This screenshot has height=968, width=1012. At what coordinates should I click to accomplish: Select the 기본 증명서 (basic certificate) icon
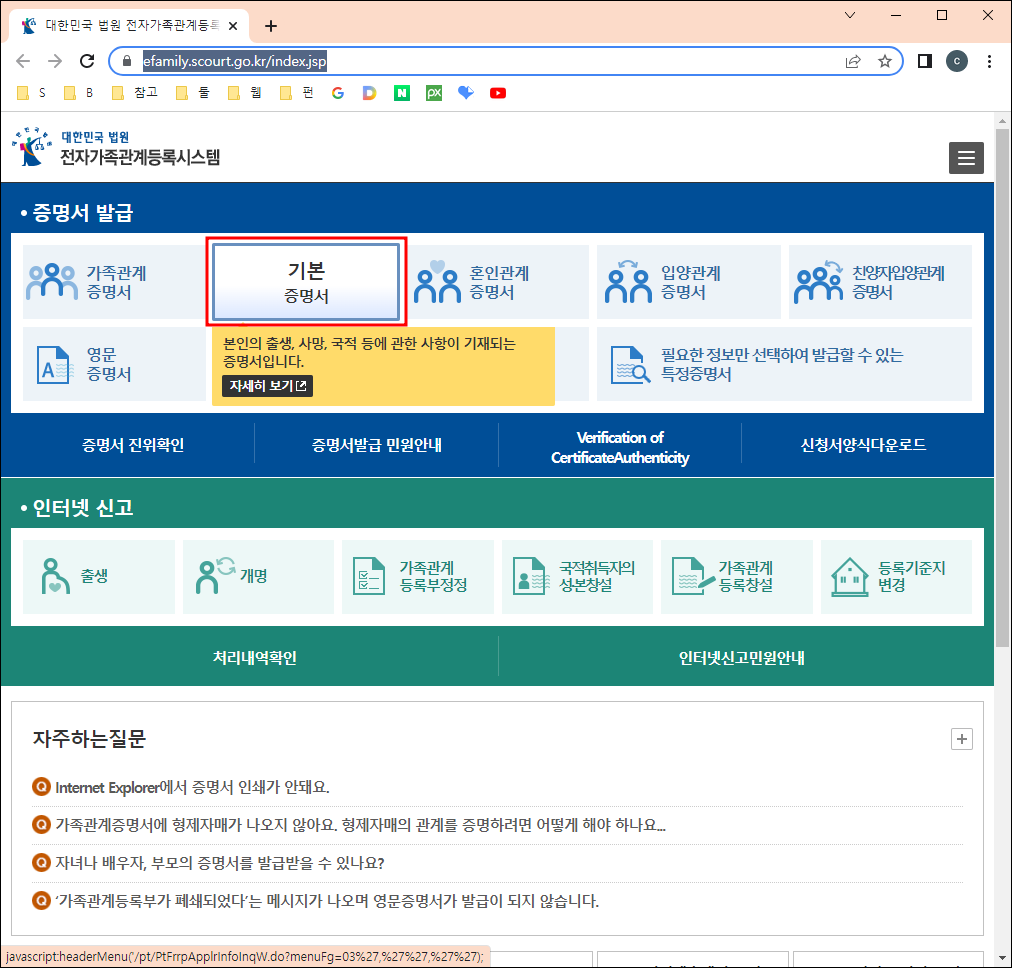[306, 281]
